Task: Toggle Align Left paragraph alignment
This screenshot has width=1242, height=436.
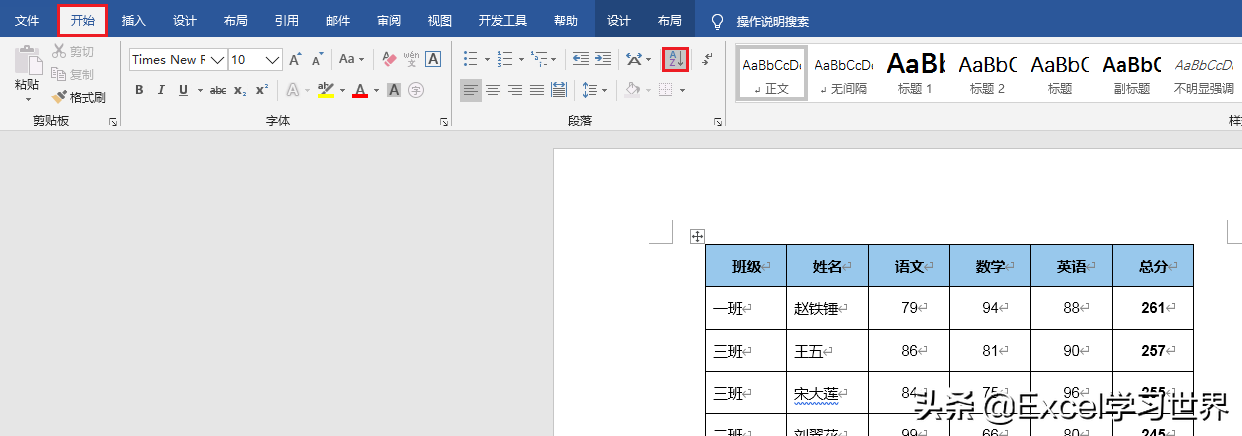Action: [471, 90]
